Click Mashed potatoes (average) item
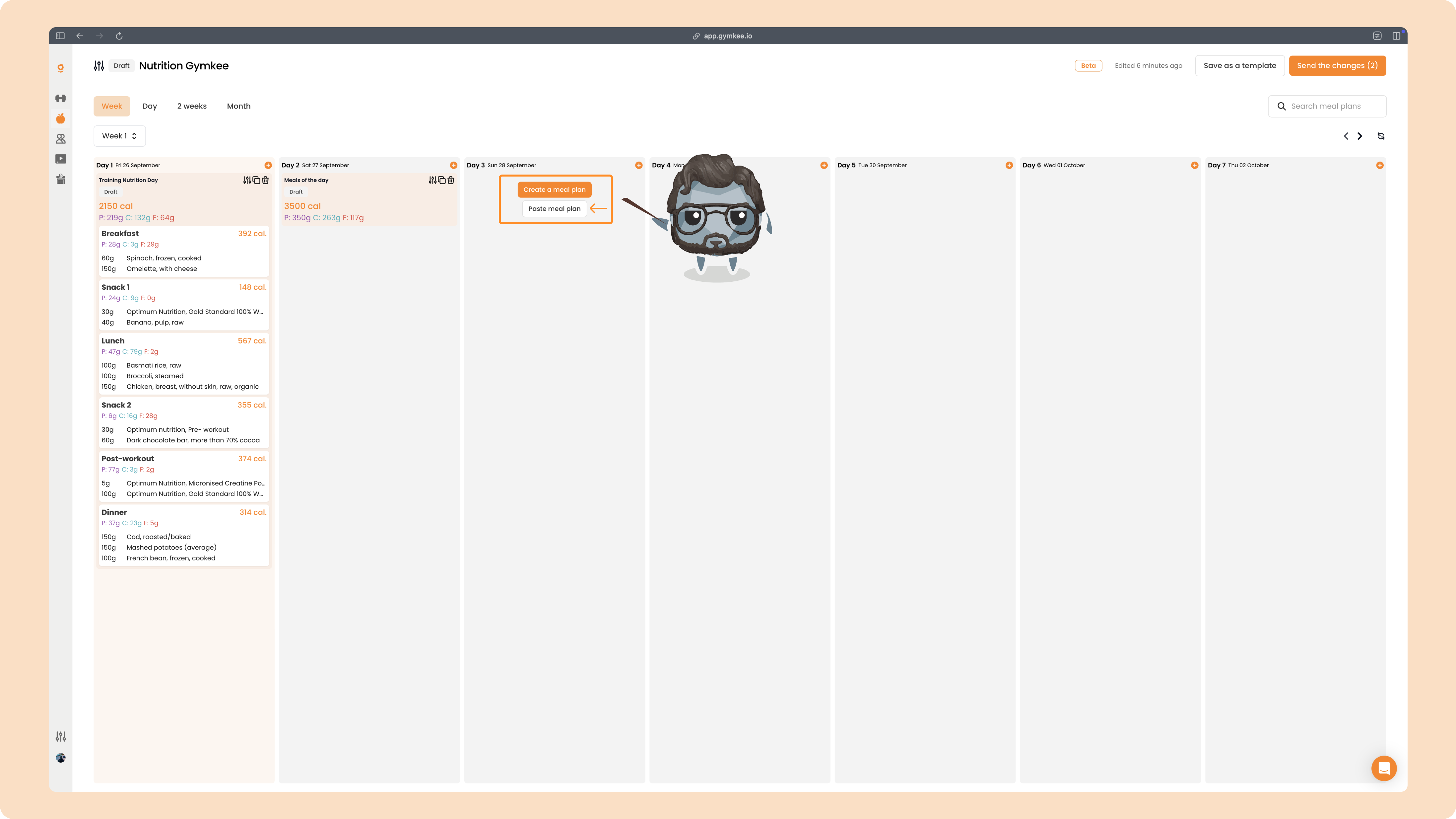 [171, 548]
